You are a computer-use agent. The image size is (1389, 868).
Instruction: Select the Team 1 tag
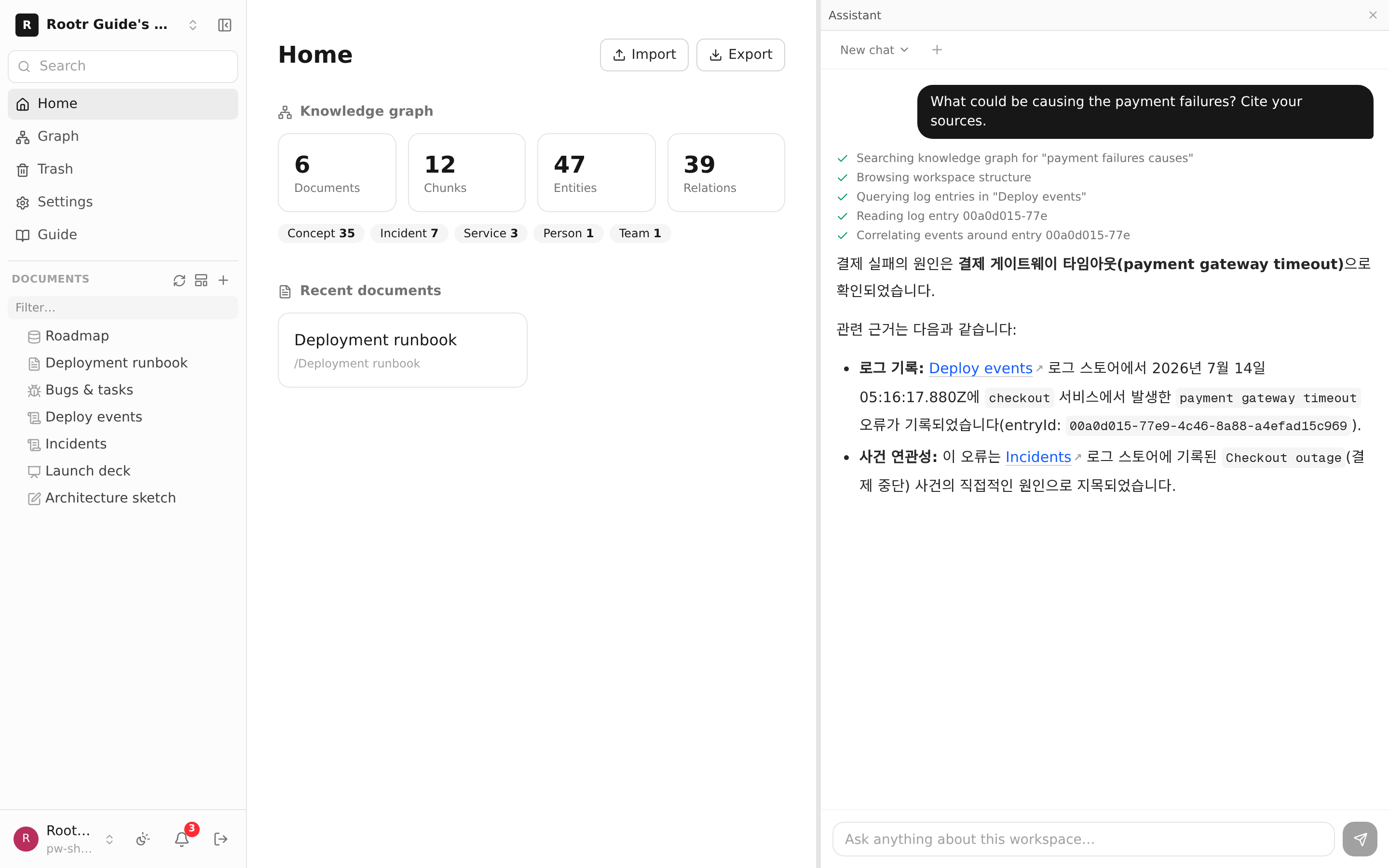pyautogui.click(x=640, y=234)
